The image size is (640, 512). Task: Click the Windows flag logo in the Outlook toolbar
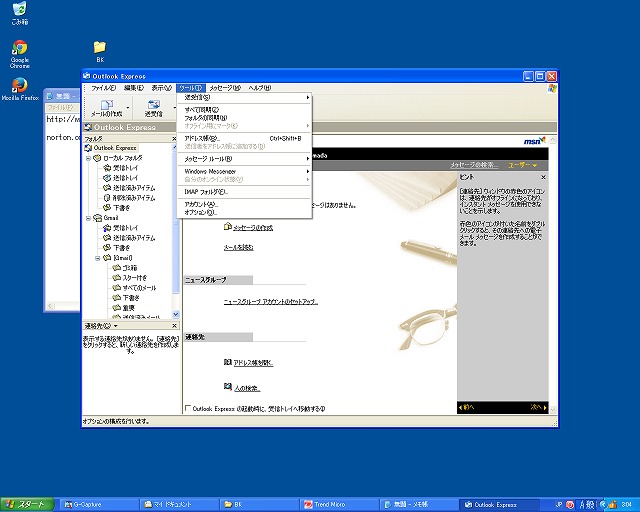click(x=552, y=88)
